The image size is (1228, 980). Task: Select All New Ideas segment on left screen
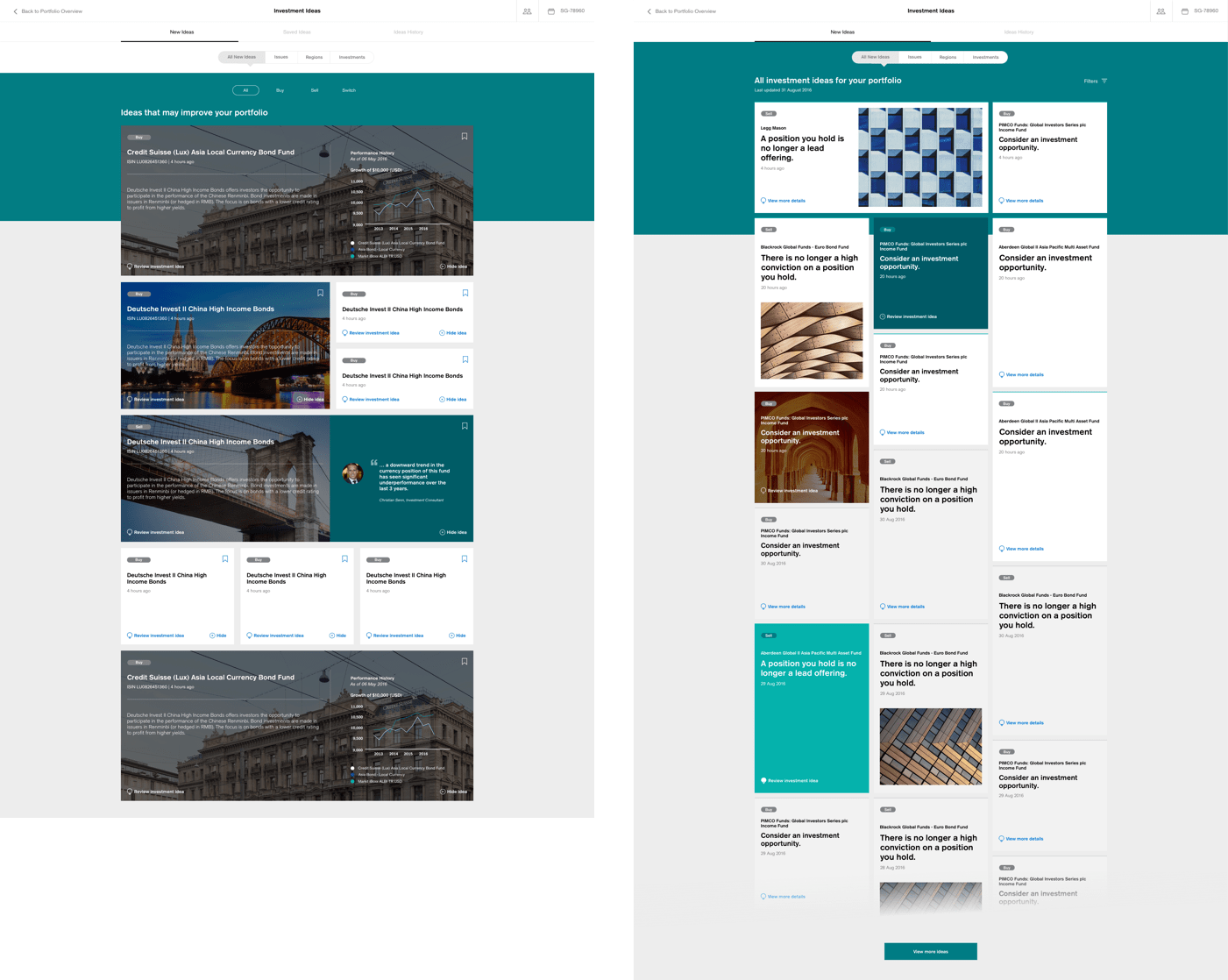coord(242,57)
